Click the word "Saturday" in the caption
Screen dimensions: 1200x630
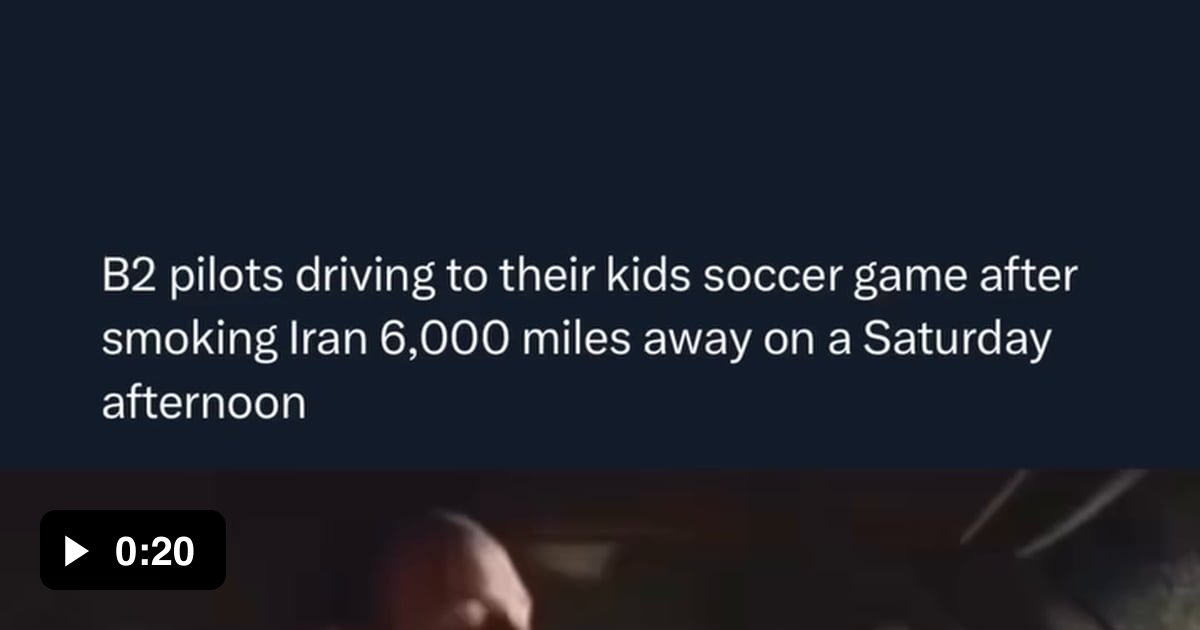point(957,342)
